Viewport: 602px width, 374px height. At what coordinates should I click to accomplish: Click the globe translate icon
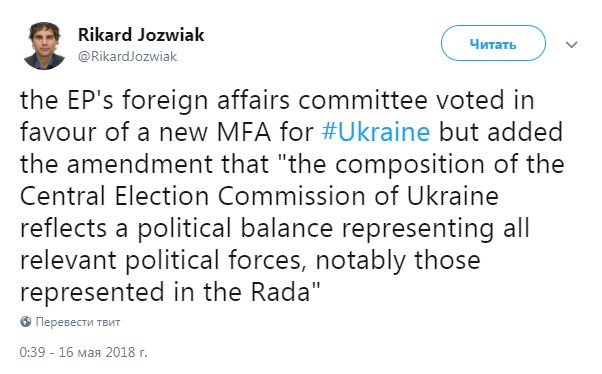click(x=25, y=321)
